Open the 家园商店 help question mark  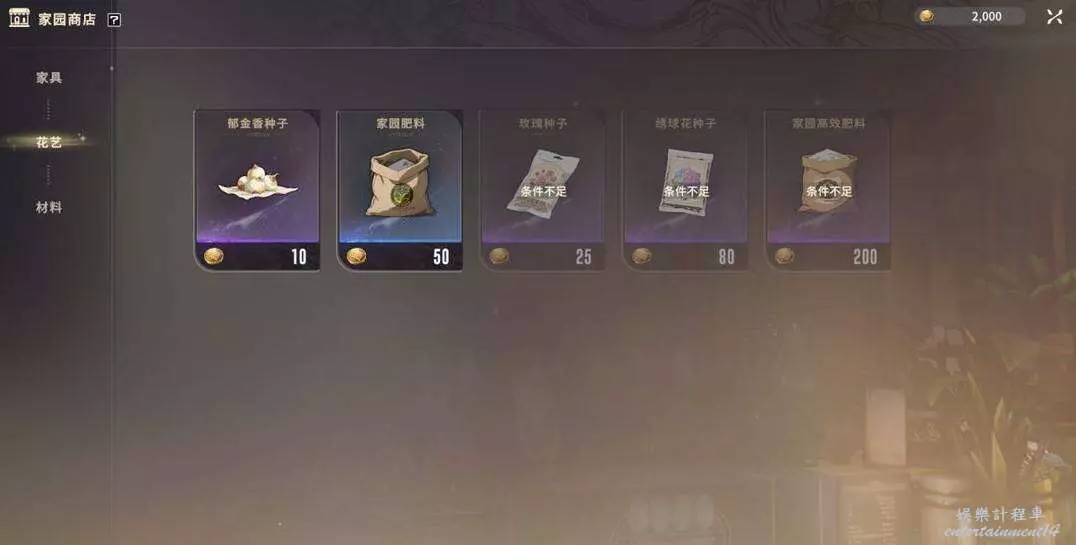point(114,20)
